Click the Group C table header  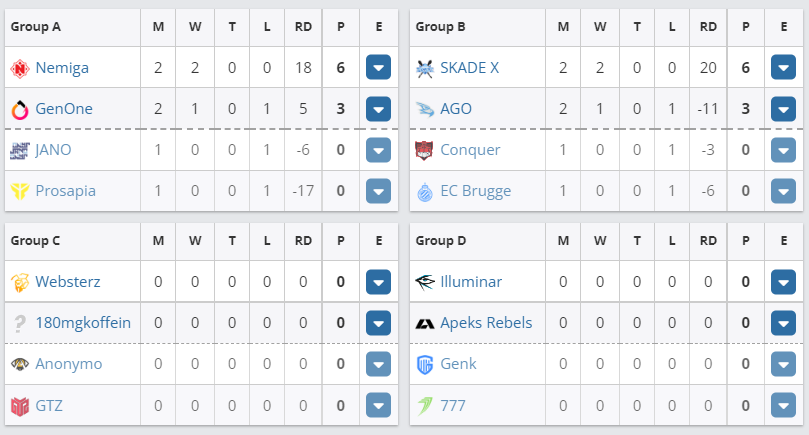[36, 240]
